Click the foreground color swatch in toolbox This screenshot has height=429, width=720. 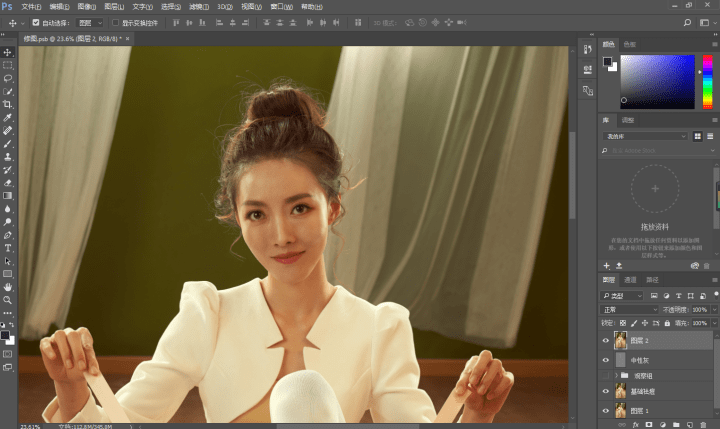(x=5, y=335)
